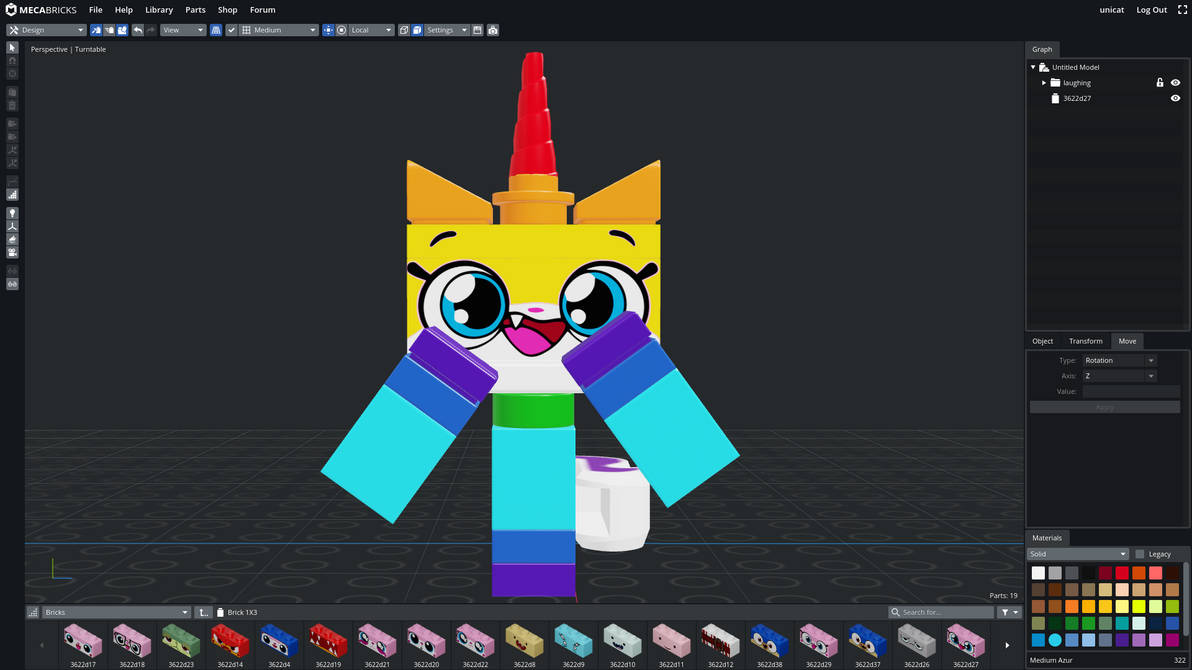Enable the Legacy checkbox

tap(1140, 554)
